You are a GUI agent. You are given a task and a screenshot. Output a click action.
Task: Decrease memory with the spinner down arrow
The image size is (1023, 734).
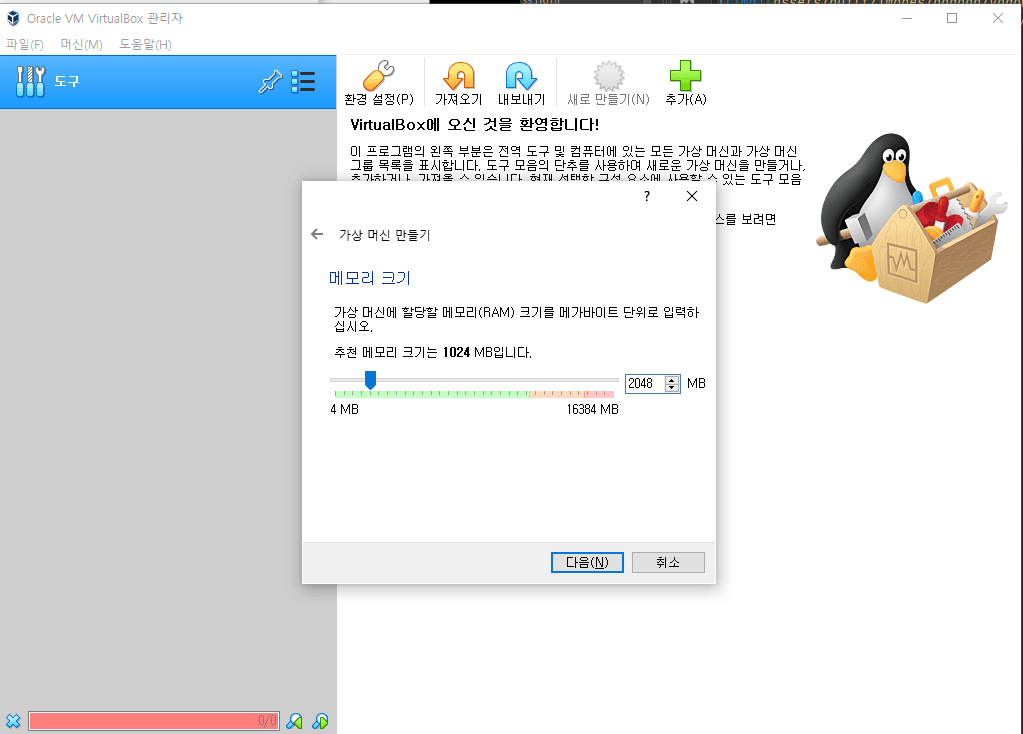coord(672,388)
